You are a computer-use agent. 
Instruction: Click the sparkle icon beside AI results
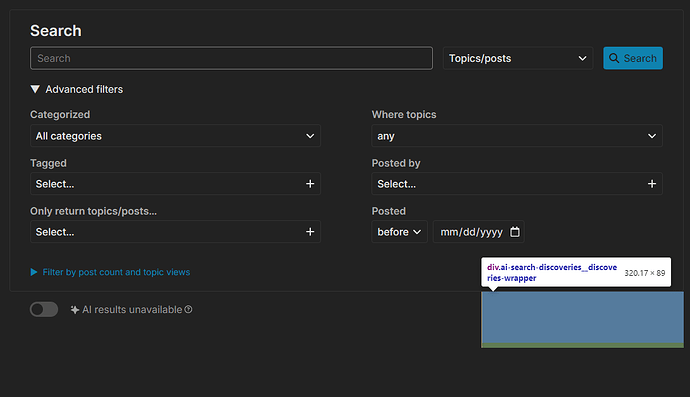[x=75, y=310]
